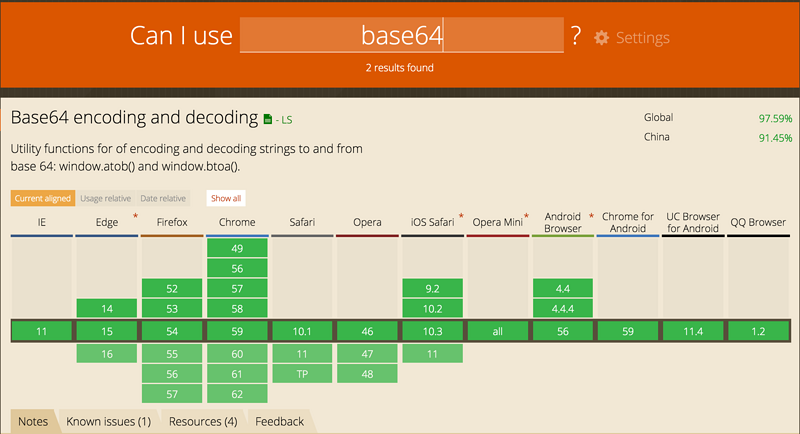
Task: Click the asterisk note next to Edge
Action: [x=135, y=216]
